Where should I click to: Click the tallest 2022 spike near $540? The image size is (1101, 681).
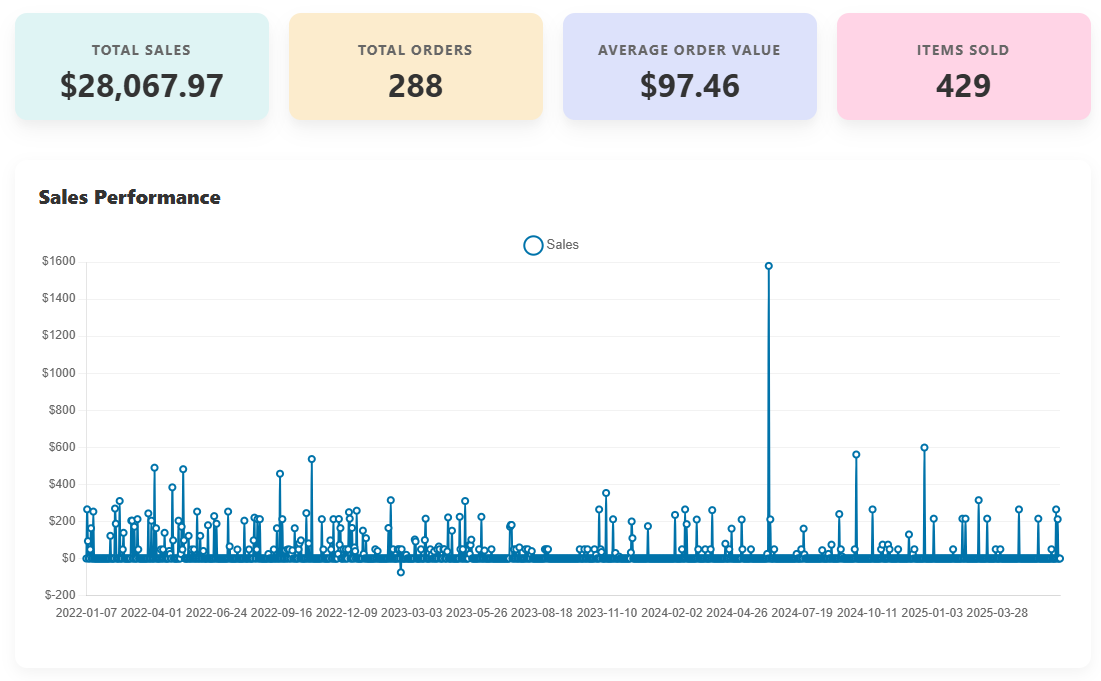click(x=312, y=459)
